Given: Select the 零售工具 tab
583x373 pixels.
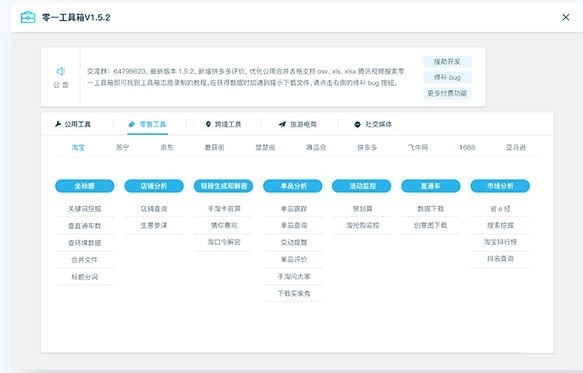Looking at the screenshot, I should pos(148,124).
